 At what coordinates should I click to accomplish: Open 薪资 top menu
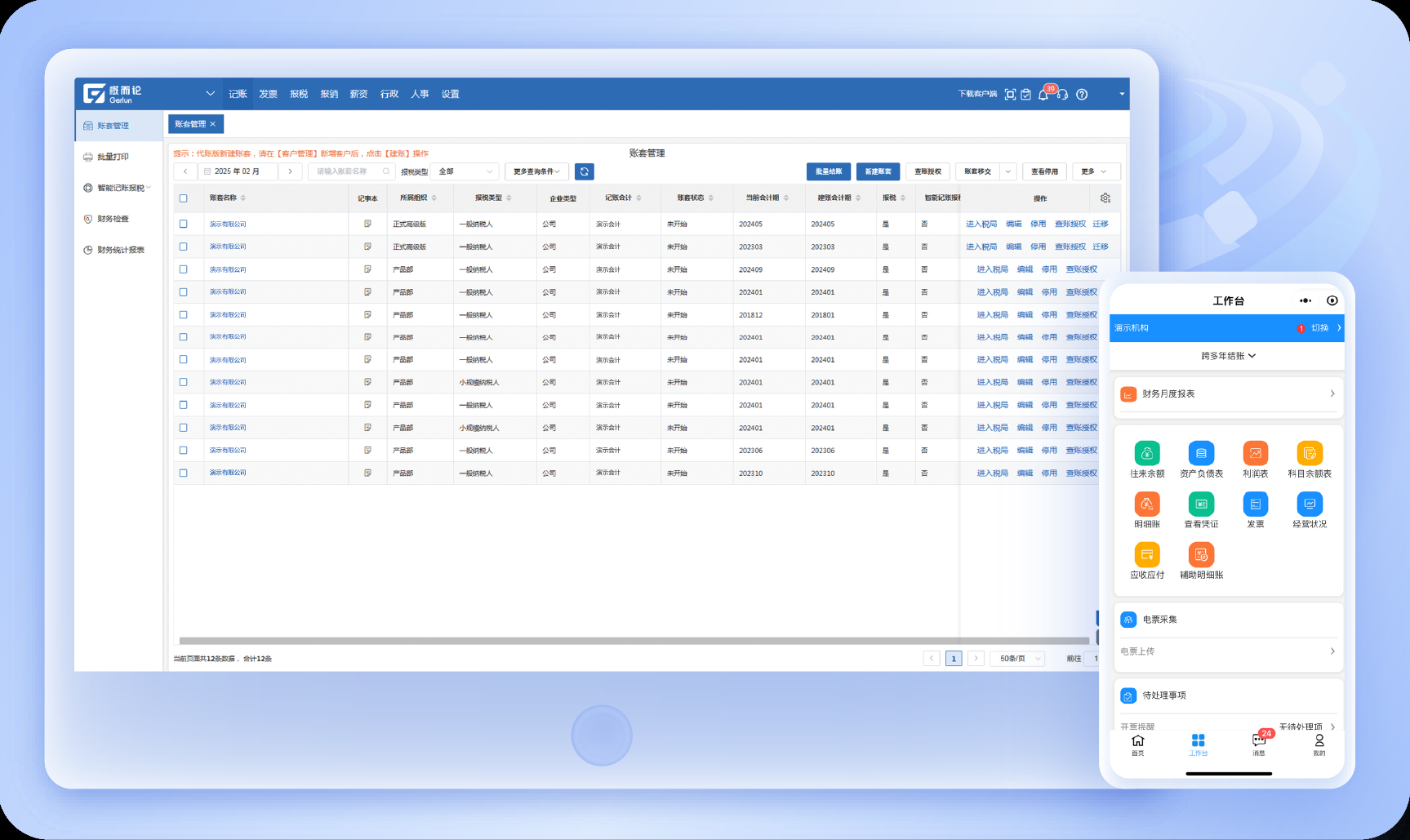point(359,95)
